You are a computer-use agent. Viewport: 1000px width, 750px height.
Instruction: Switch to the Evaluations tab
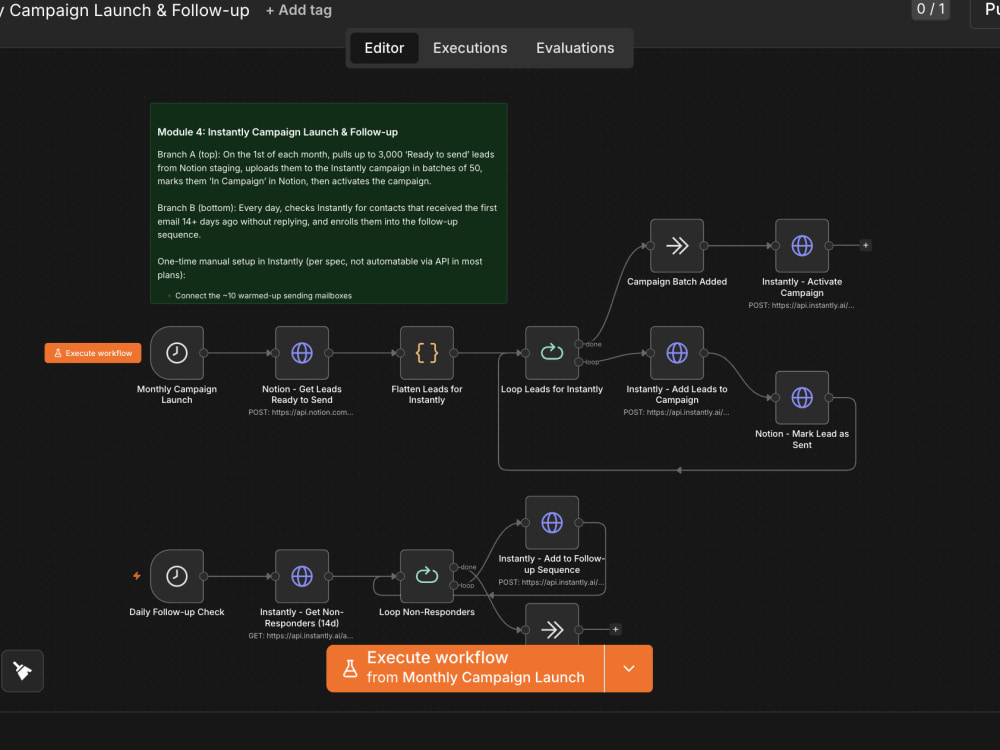click(x=575, y=48)
